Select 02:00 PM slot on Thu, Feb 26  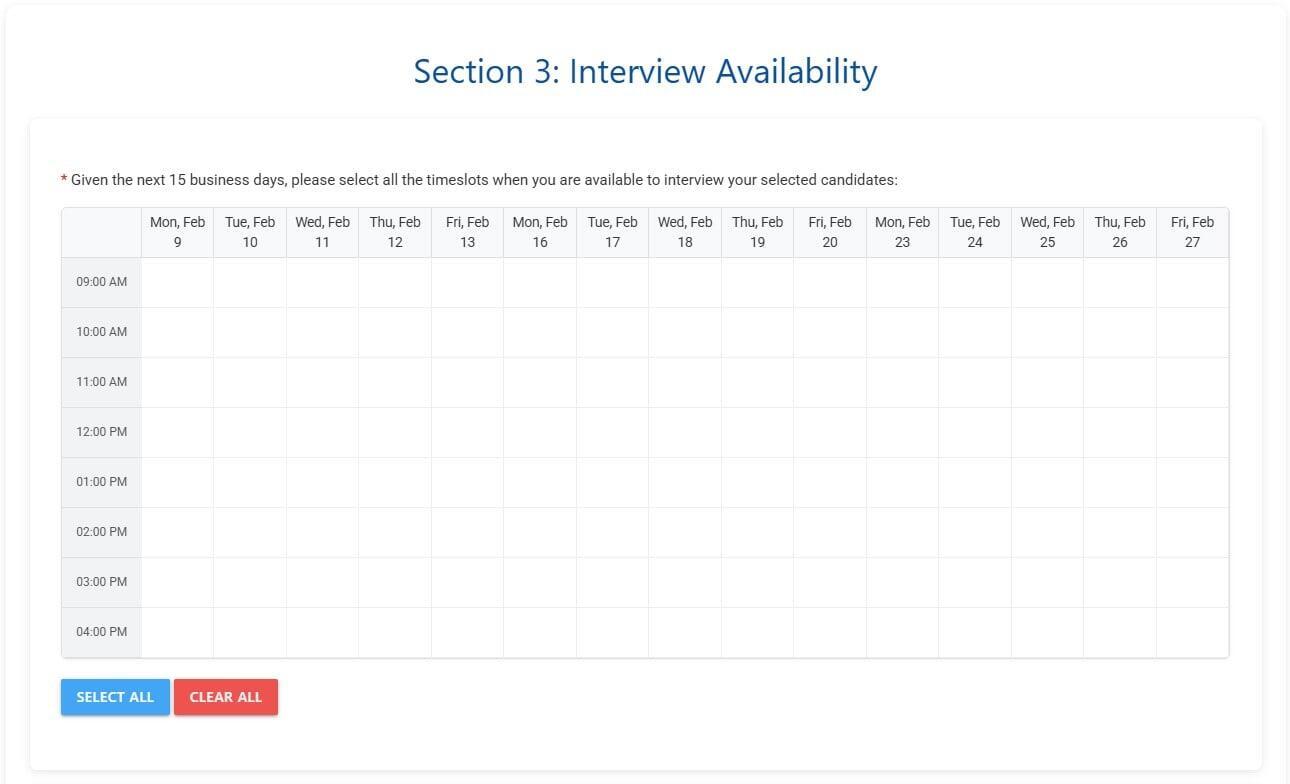pyautogui.click(x=1120, y=532)
